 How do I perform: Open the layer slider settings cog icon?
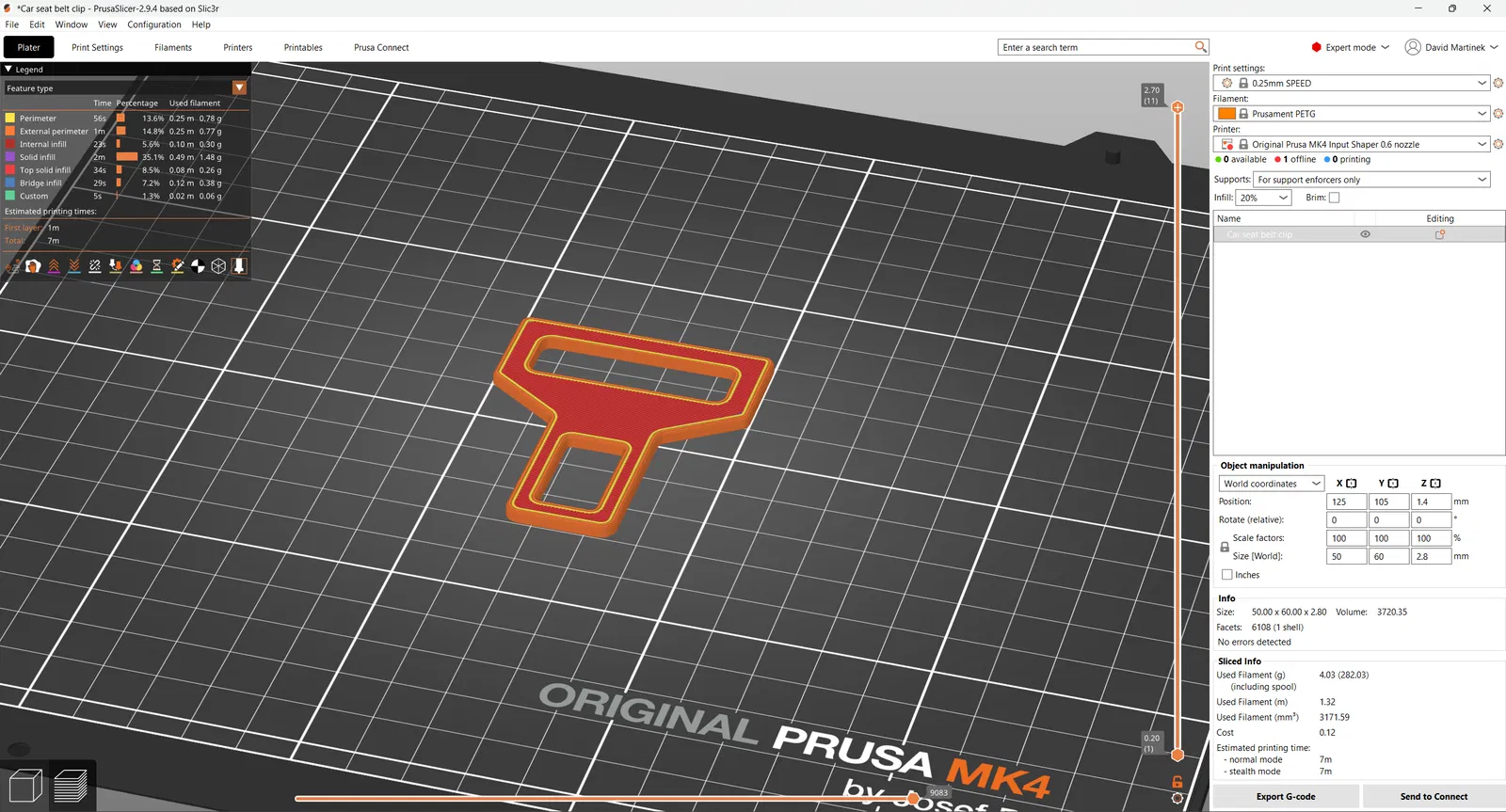1178,798
